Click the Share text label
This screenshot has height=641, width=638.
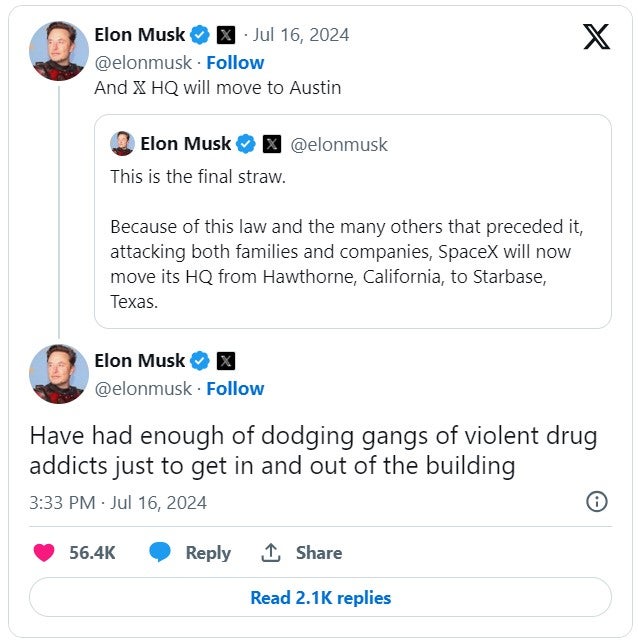coord(319,553)
